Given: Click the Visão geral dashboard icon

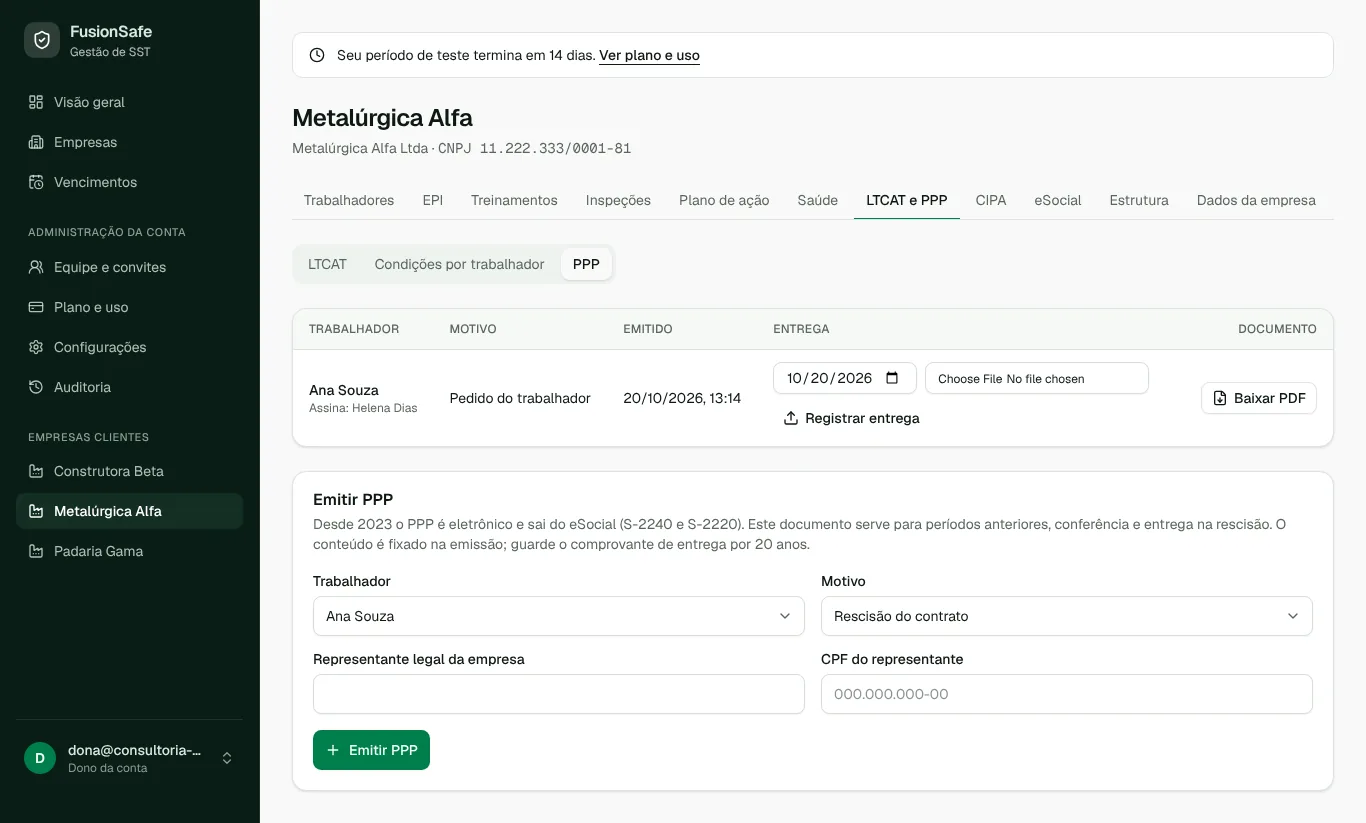Looking at the screenshot, I should [x=36, y=102].
